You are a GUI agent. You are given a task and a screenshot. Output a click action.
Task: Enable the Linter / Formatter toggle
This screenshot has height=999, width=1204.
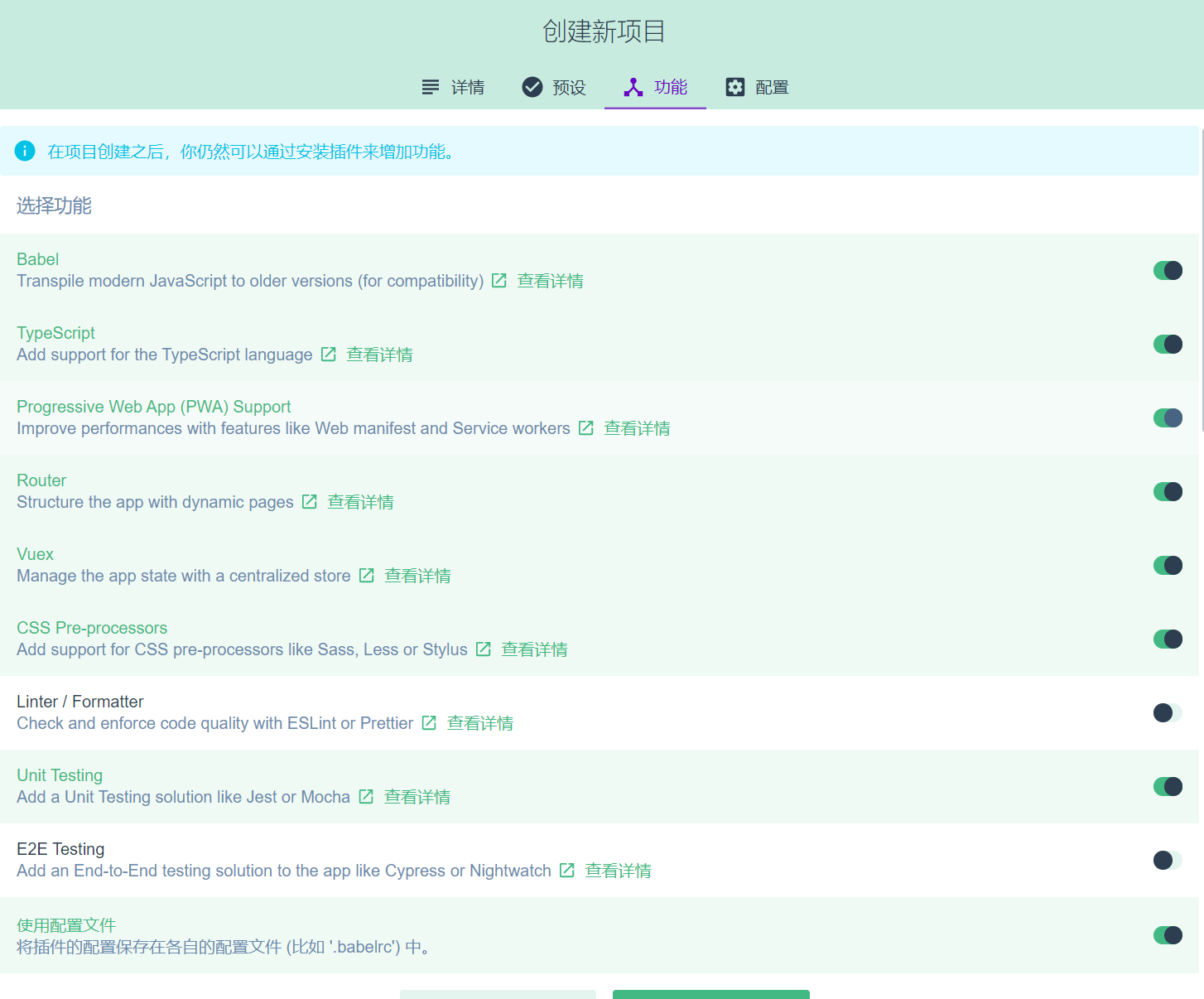[x=1168, y=712]
